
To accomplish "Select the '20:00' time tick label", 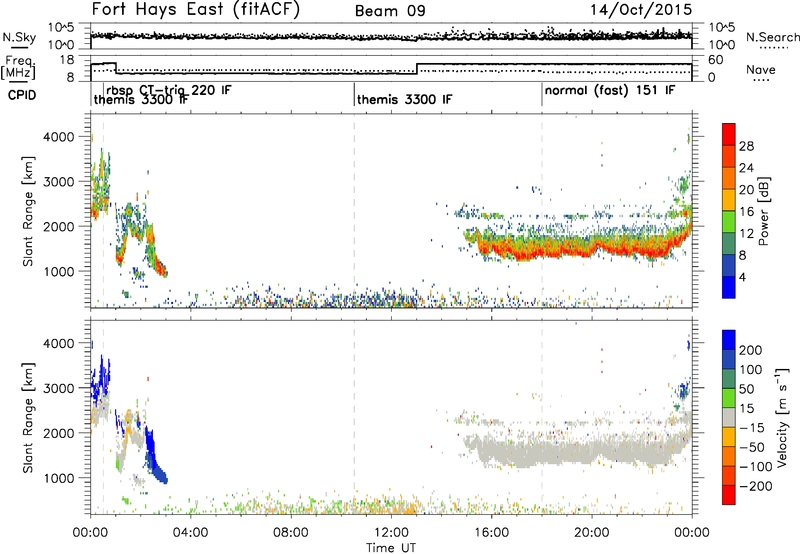I will point(591,533).
